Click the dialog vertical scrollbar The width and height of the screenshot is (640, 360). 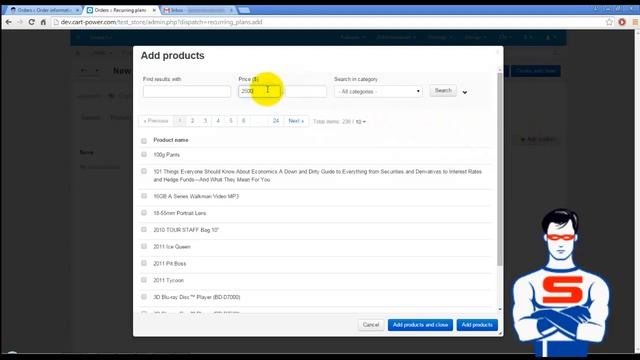click(x=500, y=169)
